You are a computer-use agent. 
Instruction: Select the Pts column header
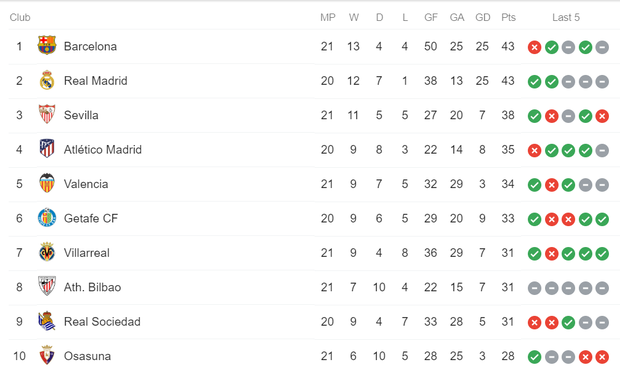point(508,17)
